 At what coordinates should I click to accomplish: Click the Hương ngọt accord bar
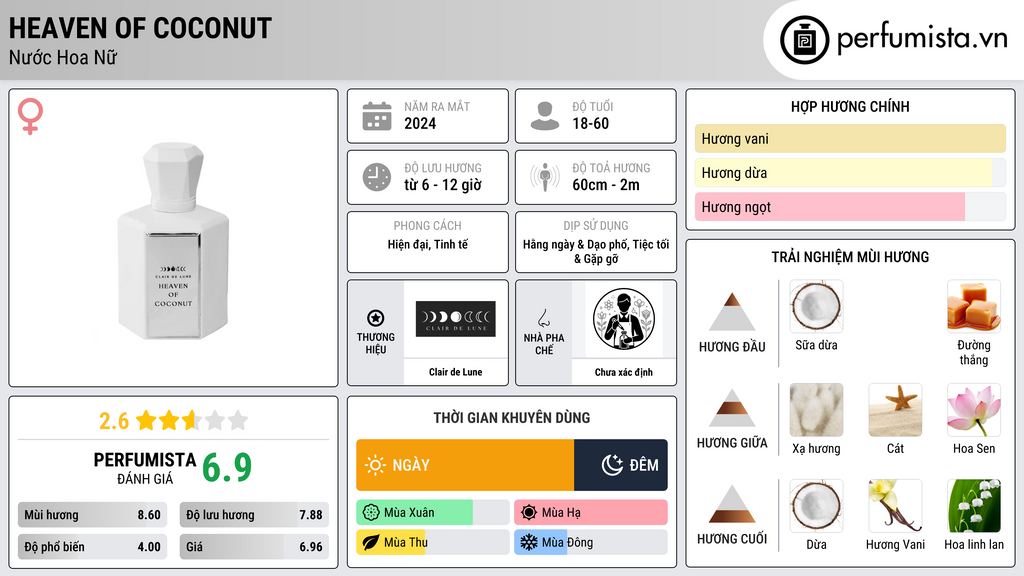pos(850,206)
